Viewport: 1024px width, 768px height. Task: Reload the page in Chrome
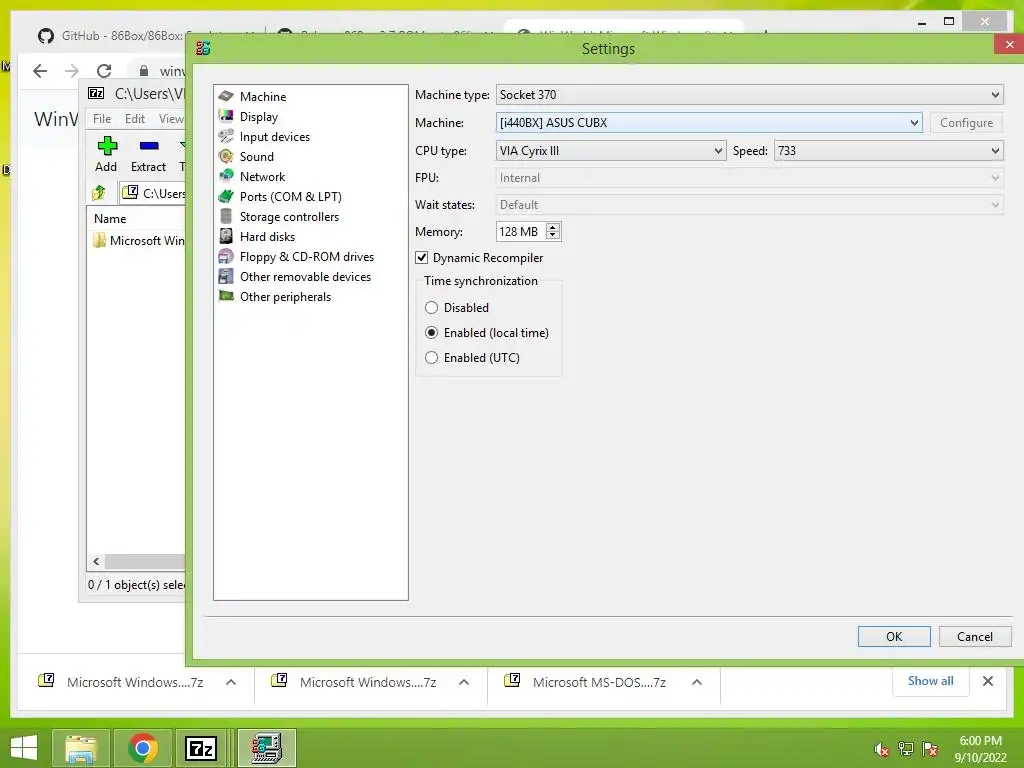pos(104,71)
